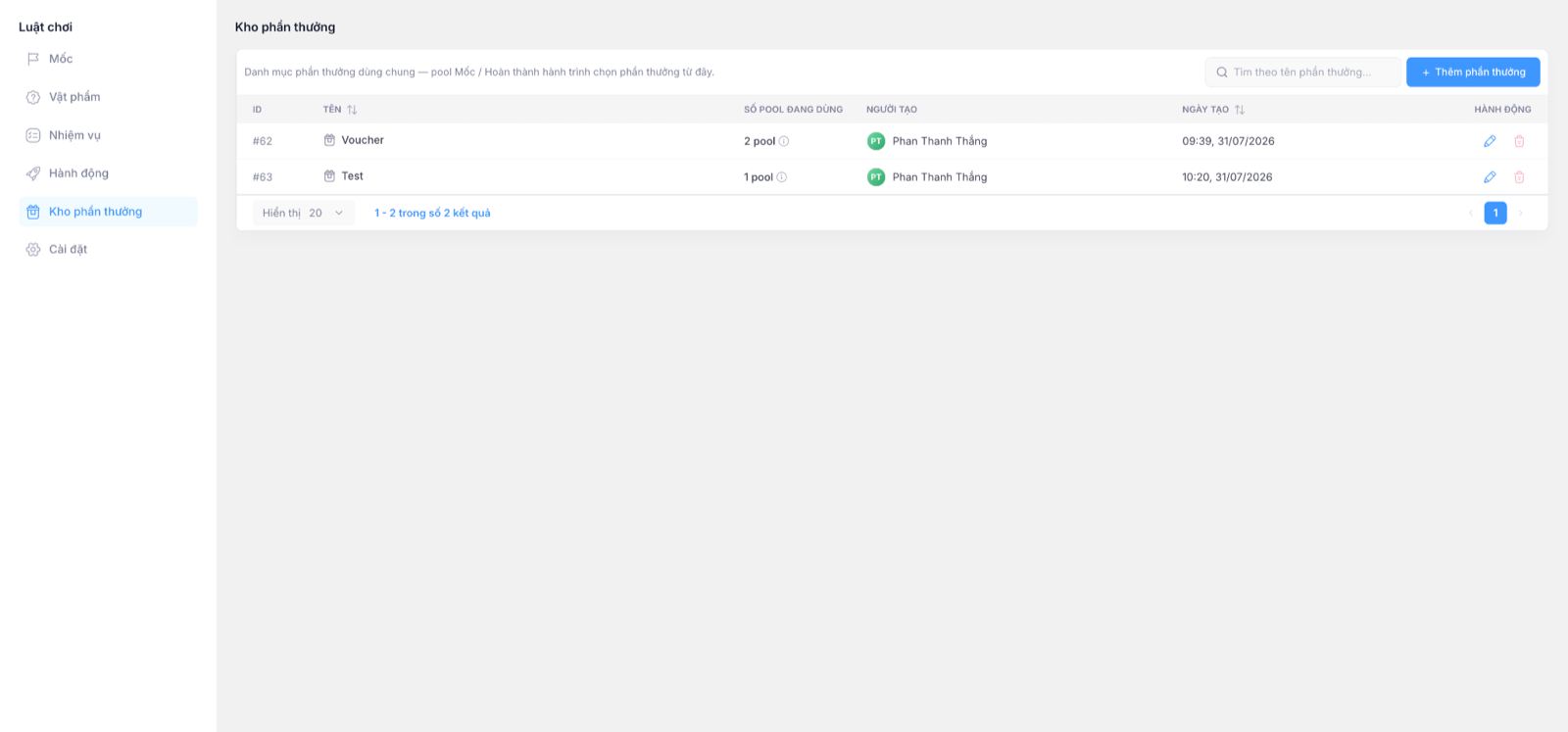The width and height of the screenshot is (1568, 732).
Task: Open the Vật phẩm section in sidebar
Action: pyautogui.click(x=108, y=97)
